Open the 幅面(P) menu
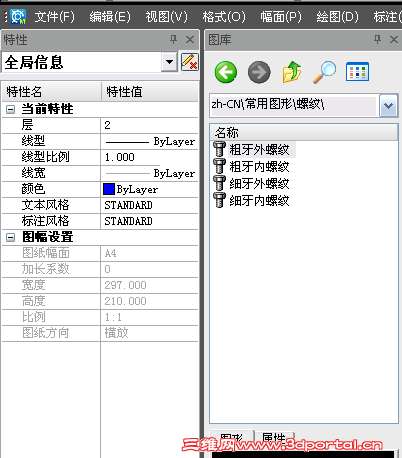 pos(281,16)
